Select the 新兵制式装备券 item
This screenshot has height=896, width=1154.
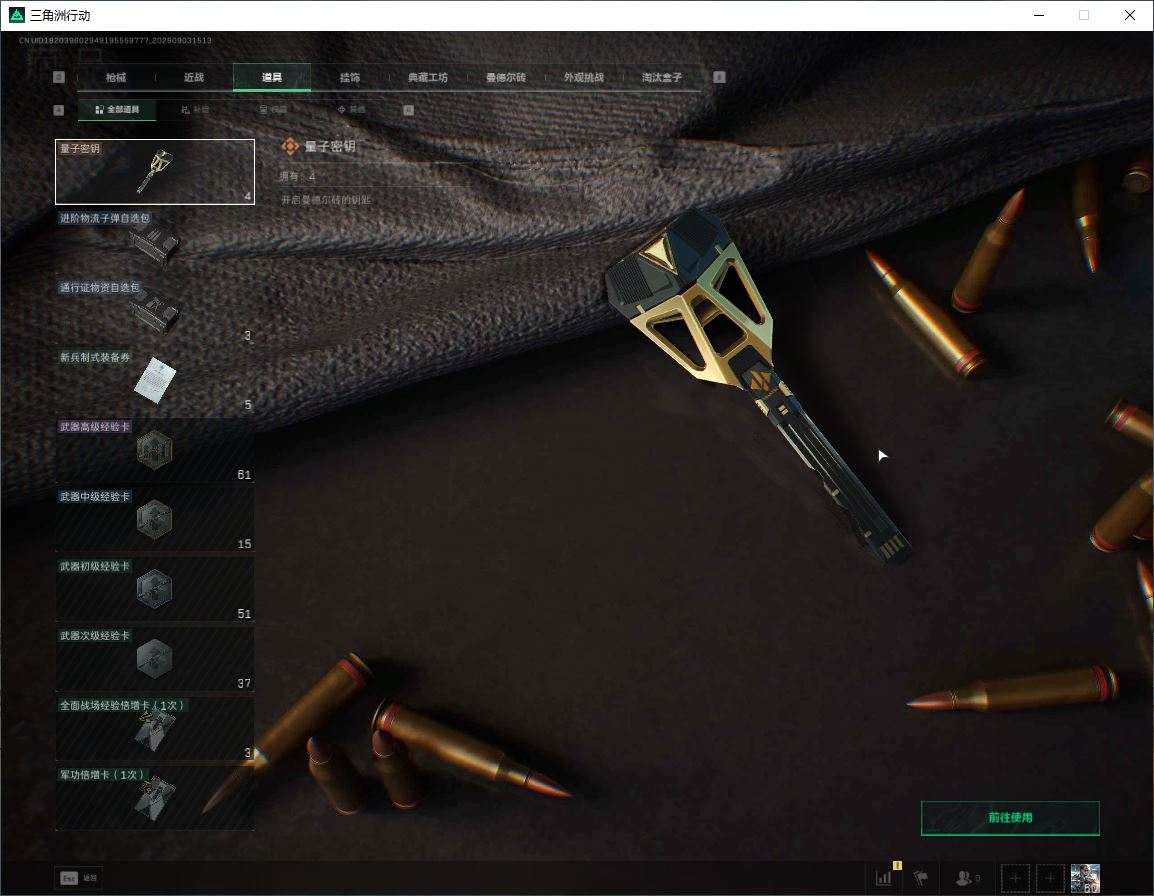click(x=155, y=381)
